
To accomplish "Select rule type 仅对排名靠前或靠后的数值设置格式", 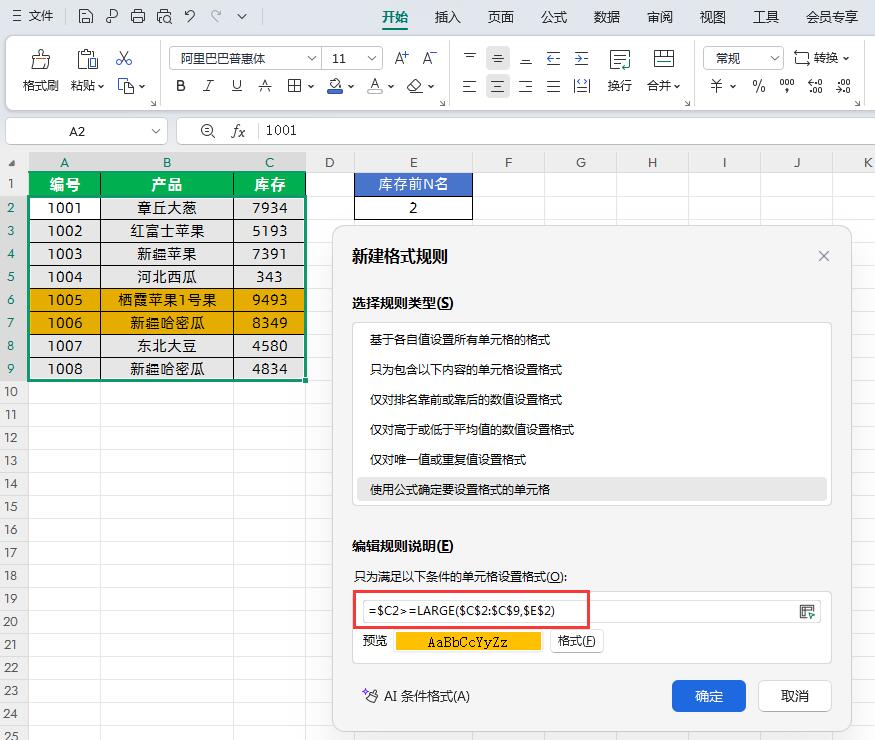I will [x=592, y=400].
